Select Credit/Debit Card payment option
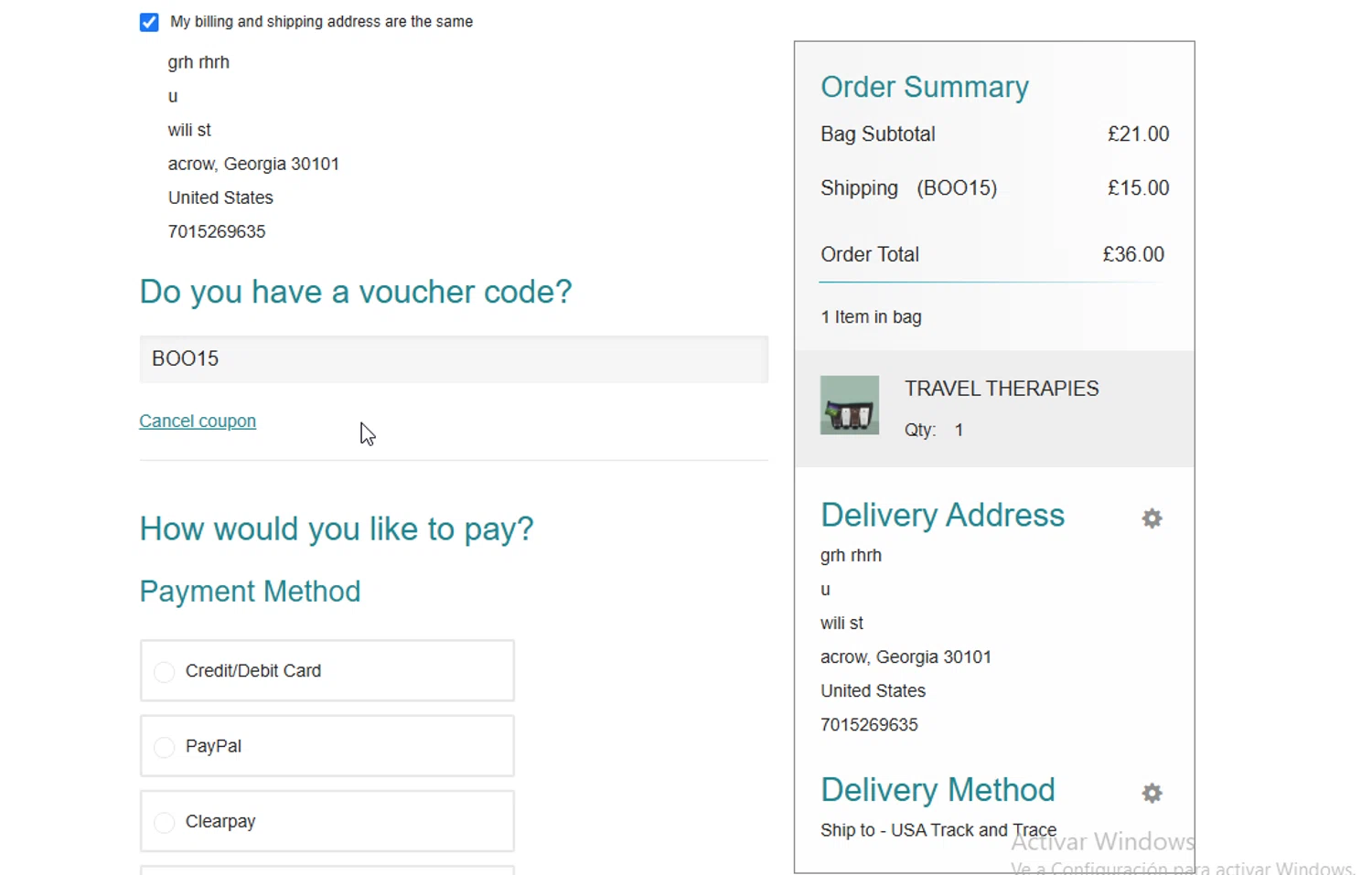This screenshot has width=1372, height=875. (x=165, y=672)
